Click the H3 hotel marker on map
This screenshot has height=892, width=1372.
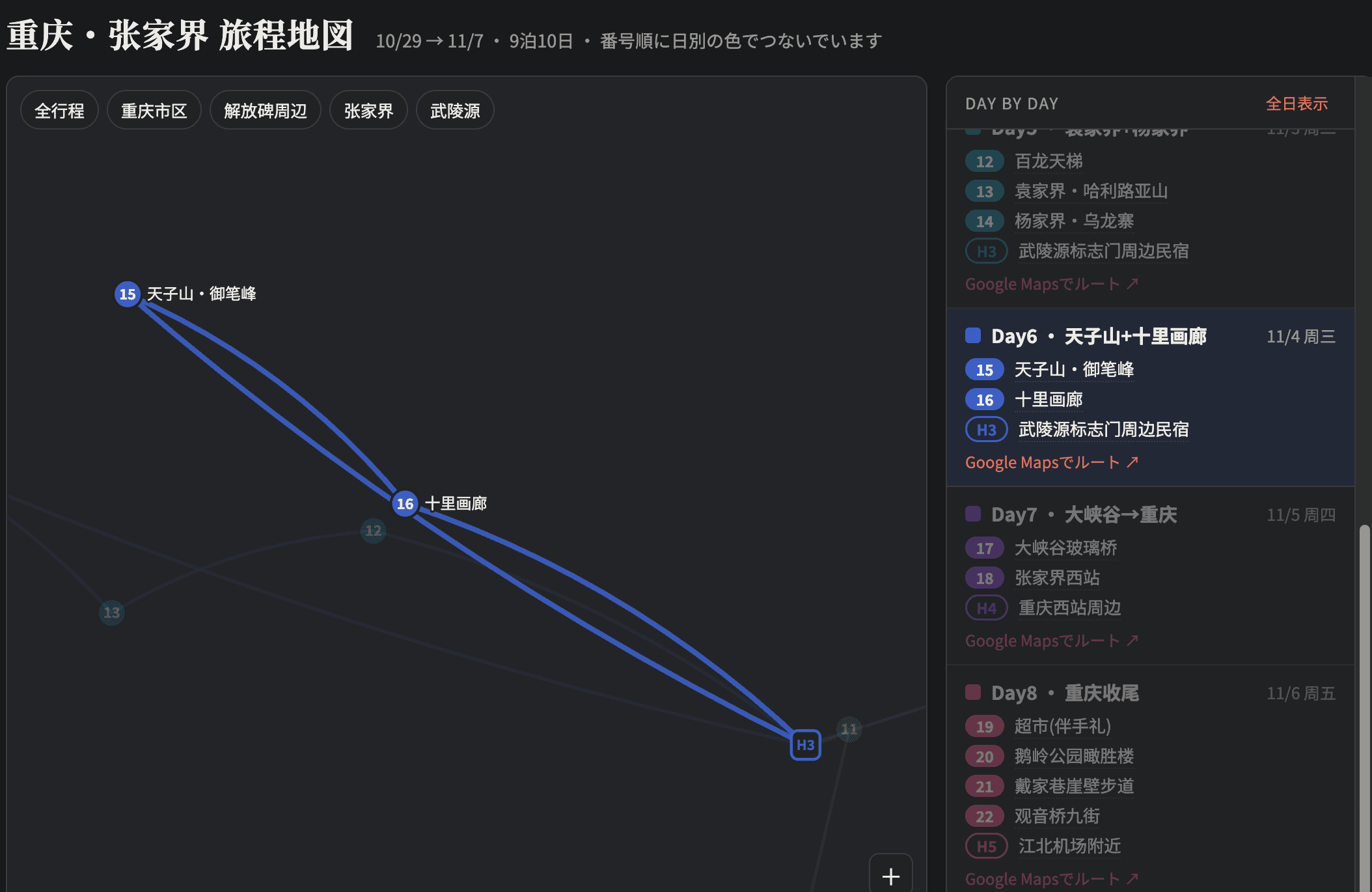[x=805, y=744]
